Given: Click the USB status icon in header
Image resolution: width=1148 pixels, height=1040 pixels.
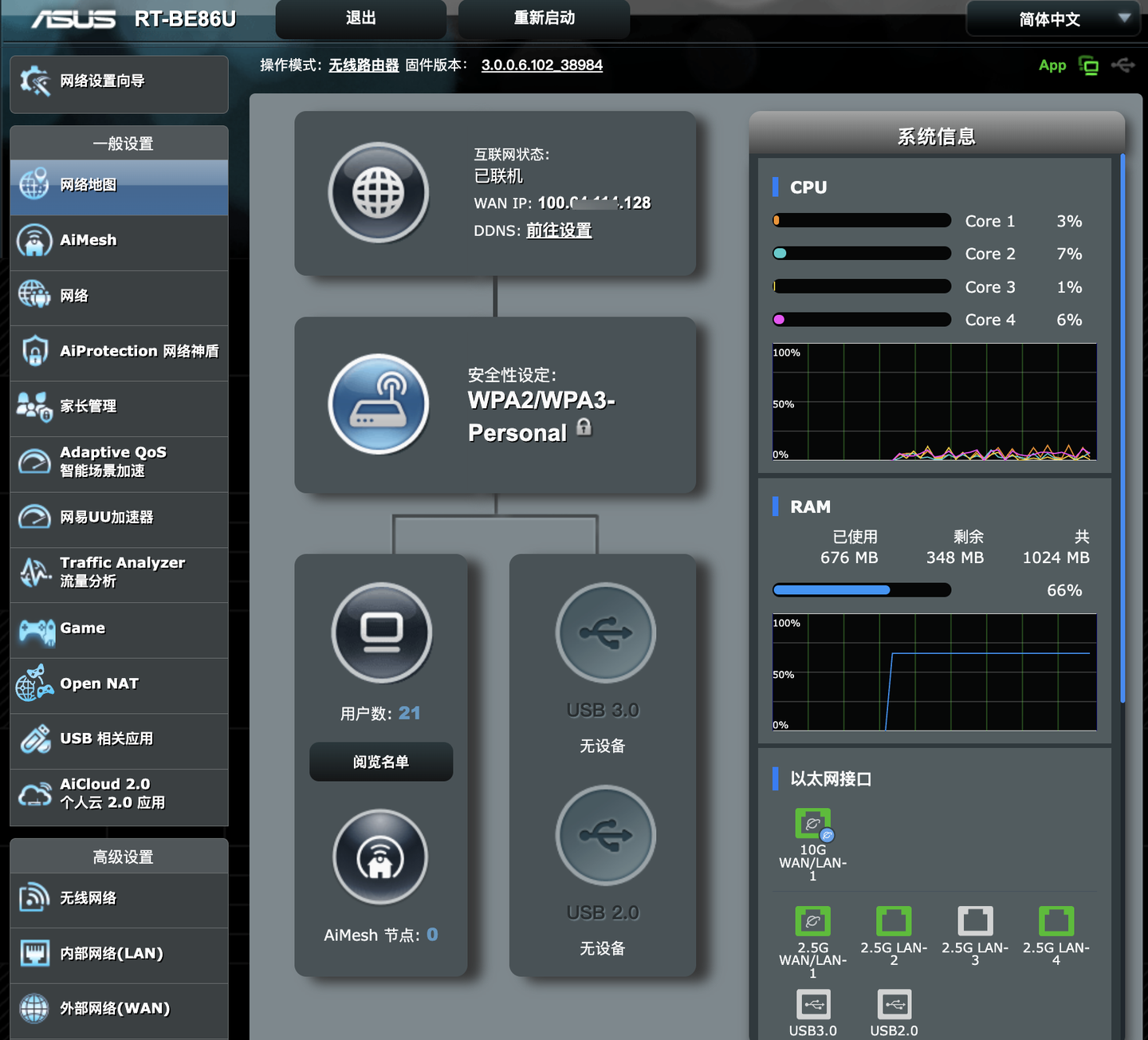Looking at the screenshot, I should coord(1123,65).
